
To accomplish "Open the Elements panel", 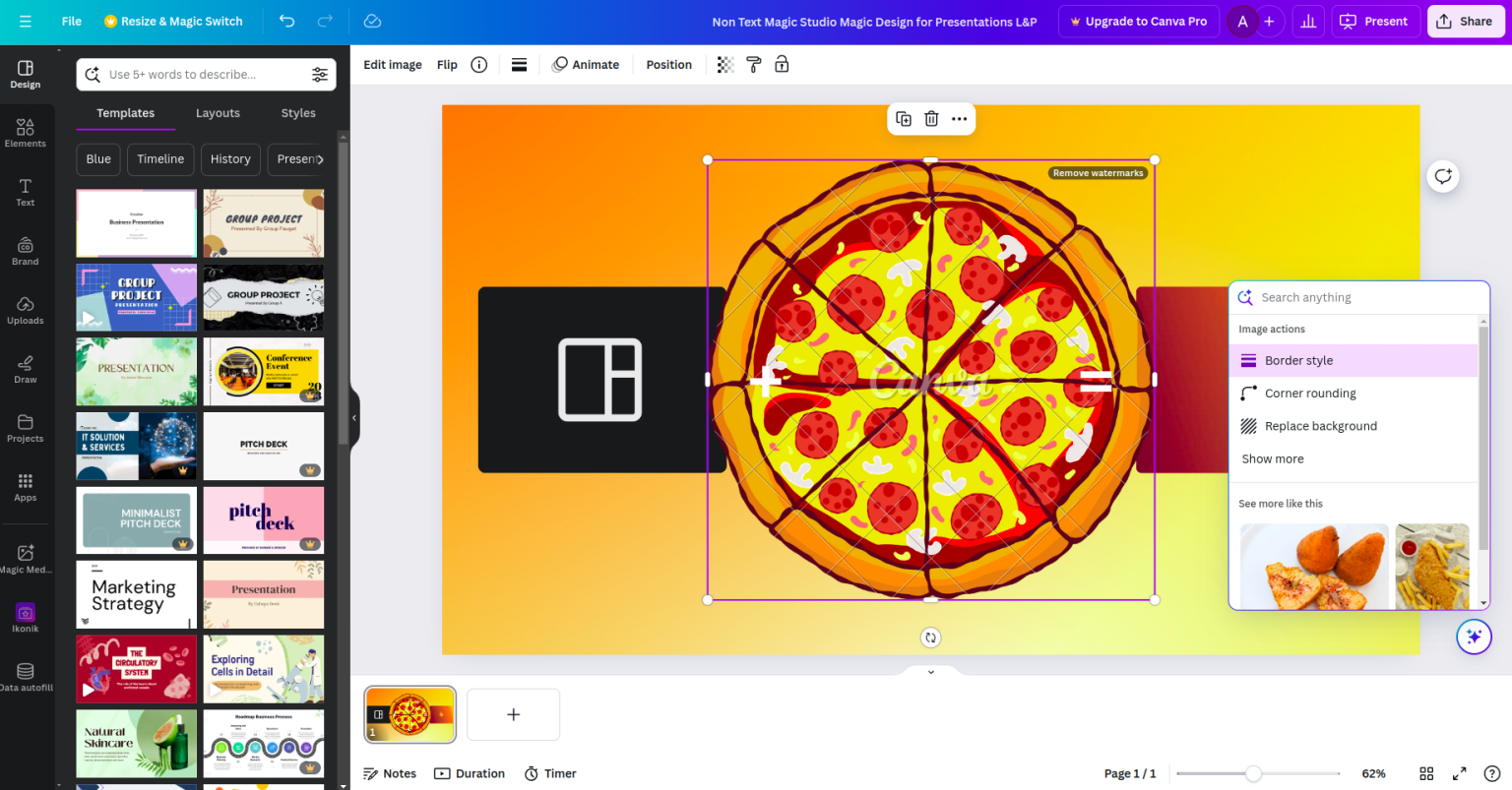I will click(26, 131).
